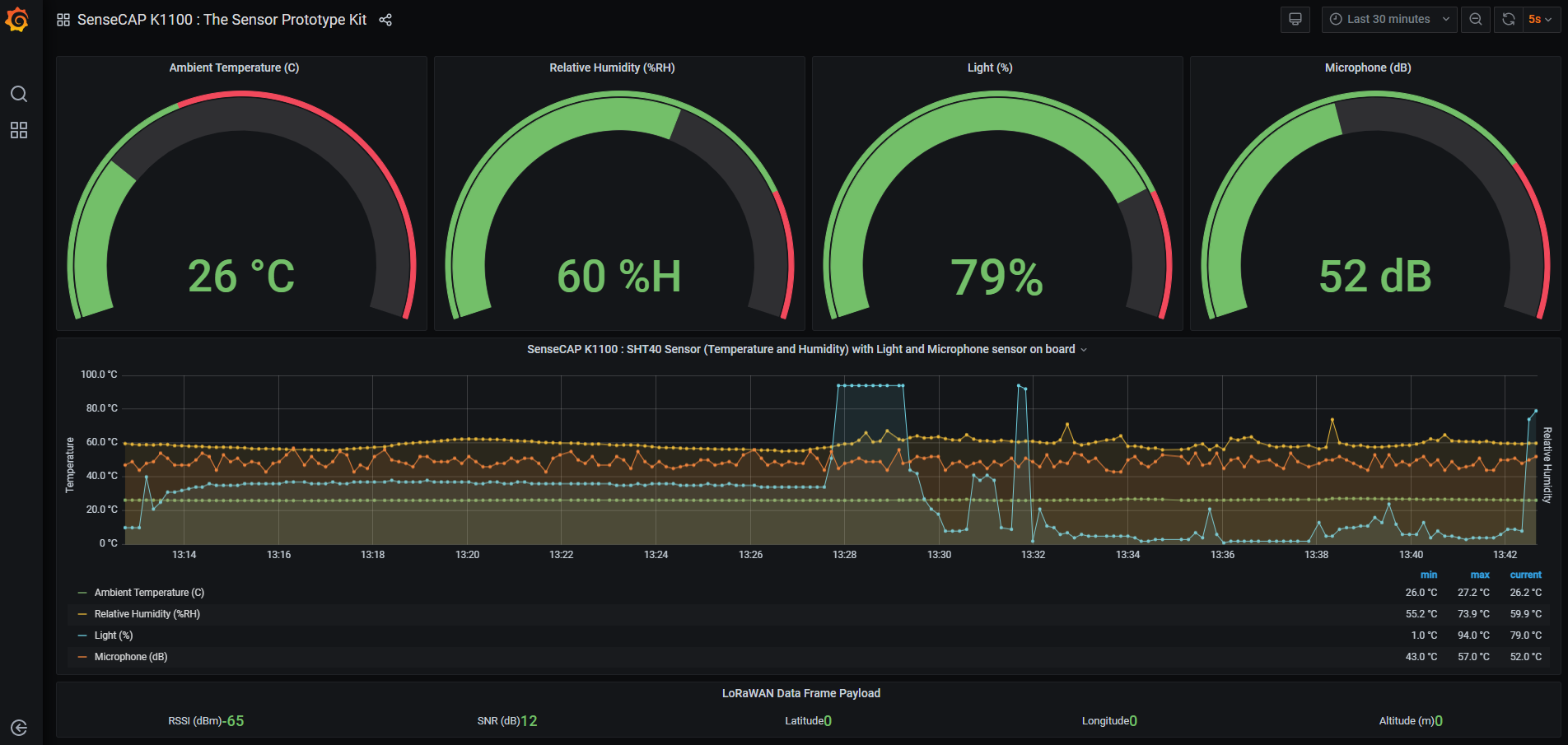
Task: Click the 43.0 °C min microphone value
Action: [x=1421, y=657]
